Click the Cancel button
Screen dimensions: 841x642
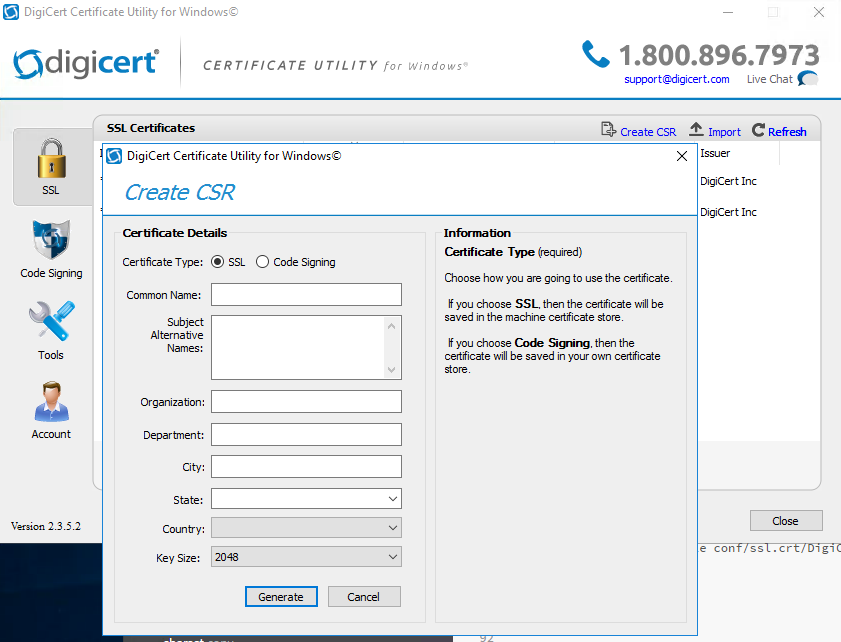click(364, 596)
